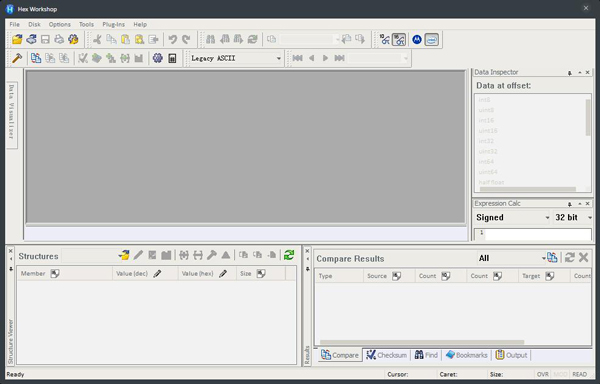Click the Cut scissors icon
The height and width of the screenshot is (384, 600).
97,39
